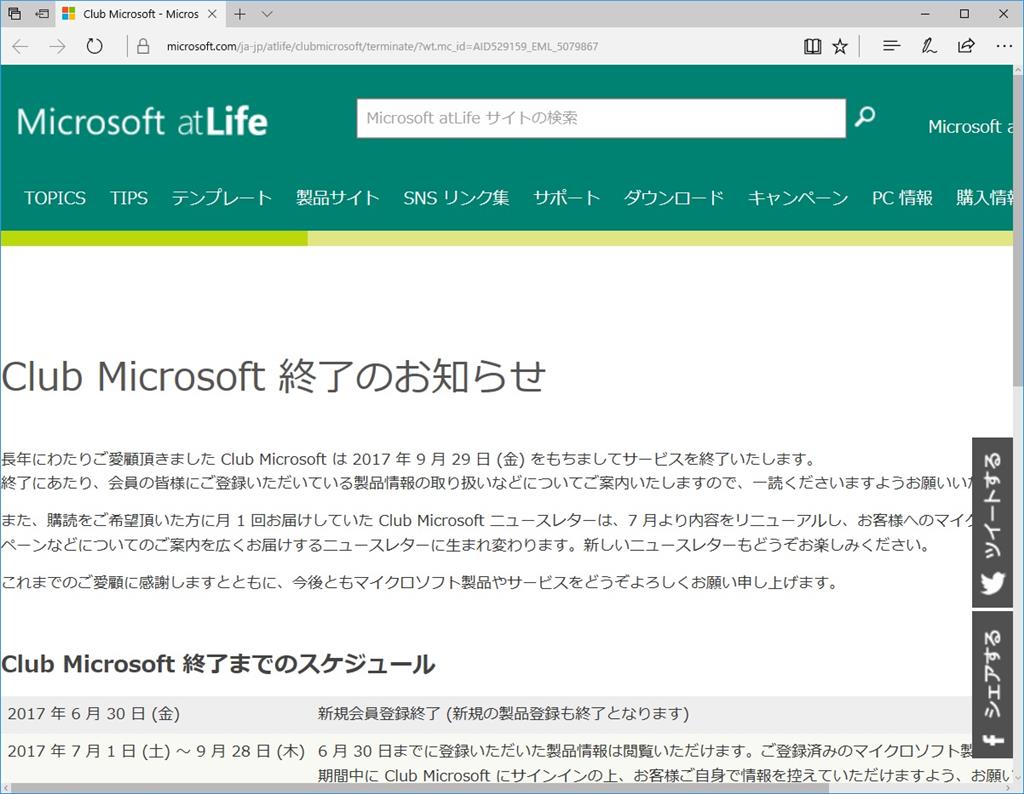Click the 終了までのスケジュール subheading
Screen dimensions: 1024x794
(x=218, y=664)
